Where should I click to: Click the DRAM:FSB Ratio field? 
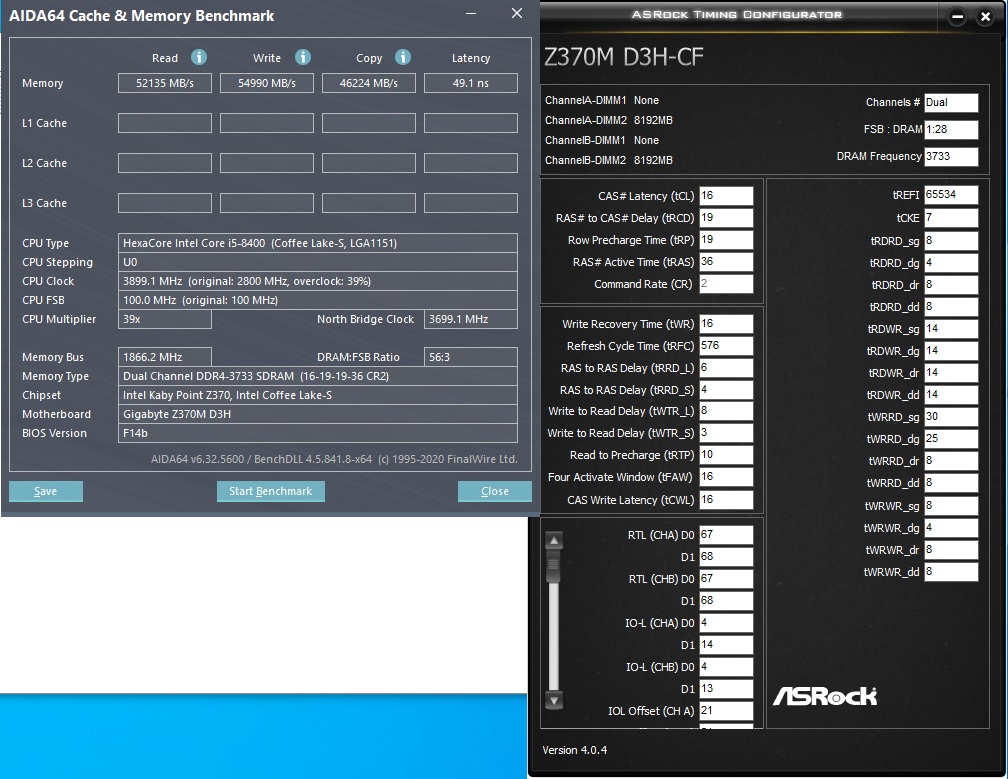pos(471,357)
